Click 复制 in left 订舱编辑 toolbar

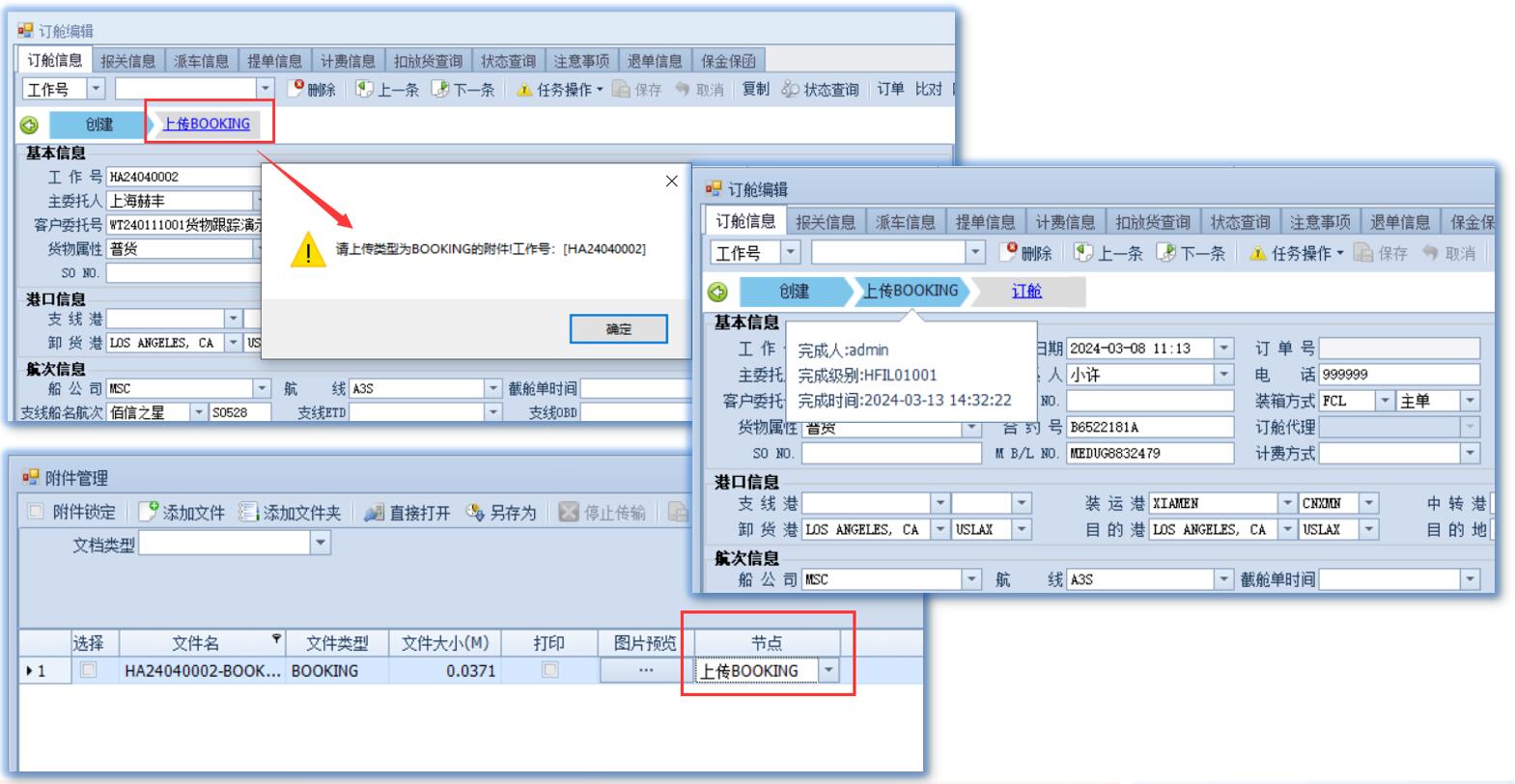755,89
